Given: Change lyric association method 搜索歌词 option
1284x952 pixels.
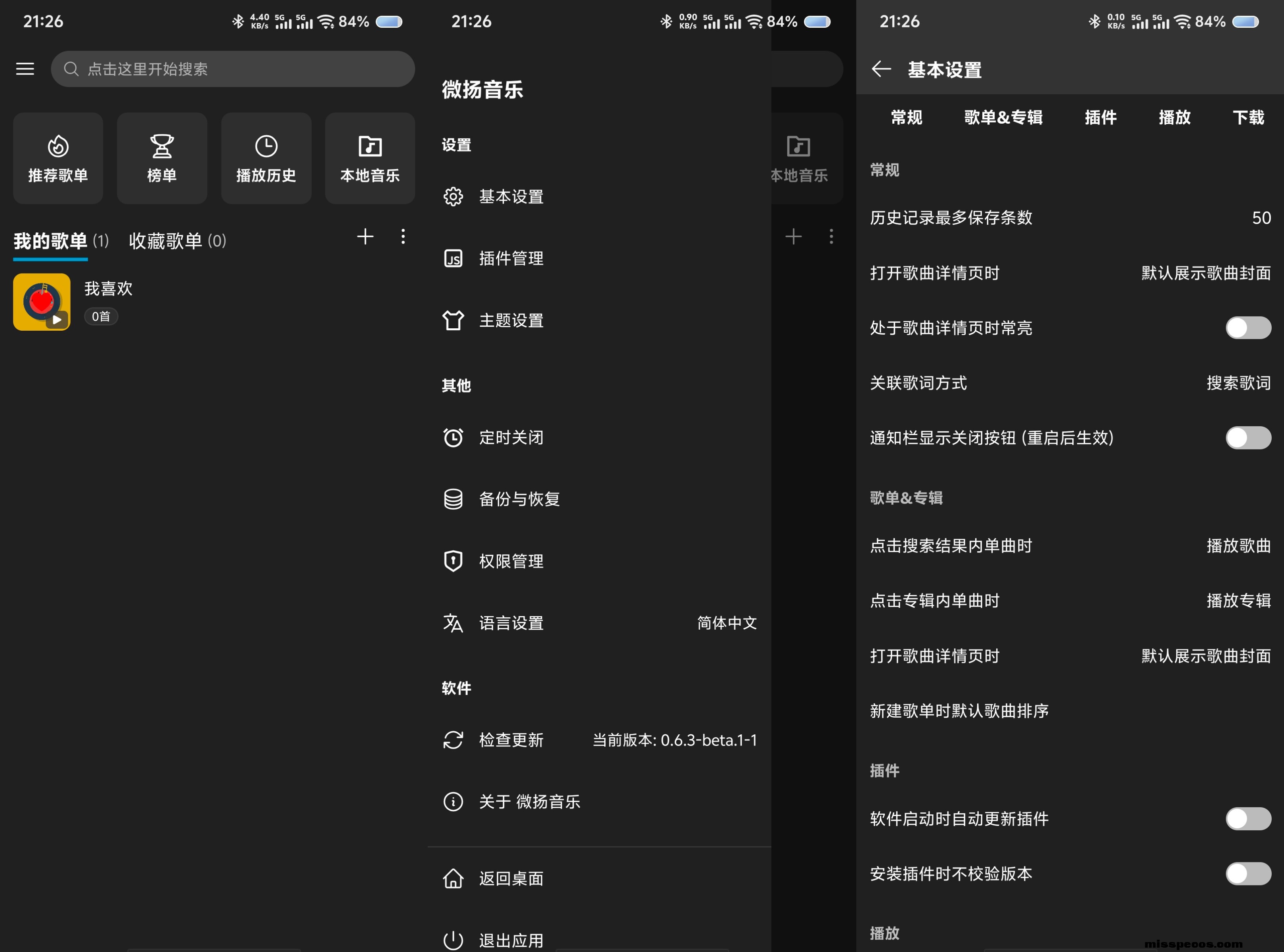Looking at the screenshot, I should pos(1238,383).
